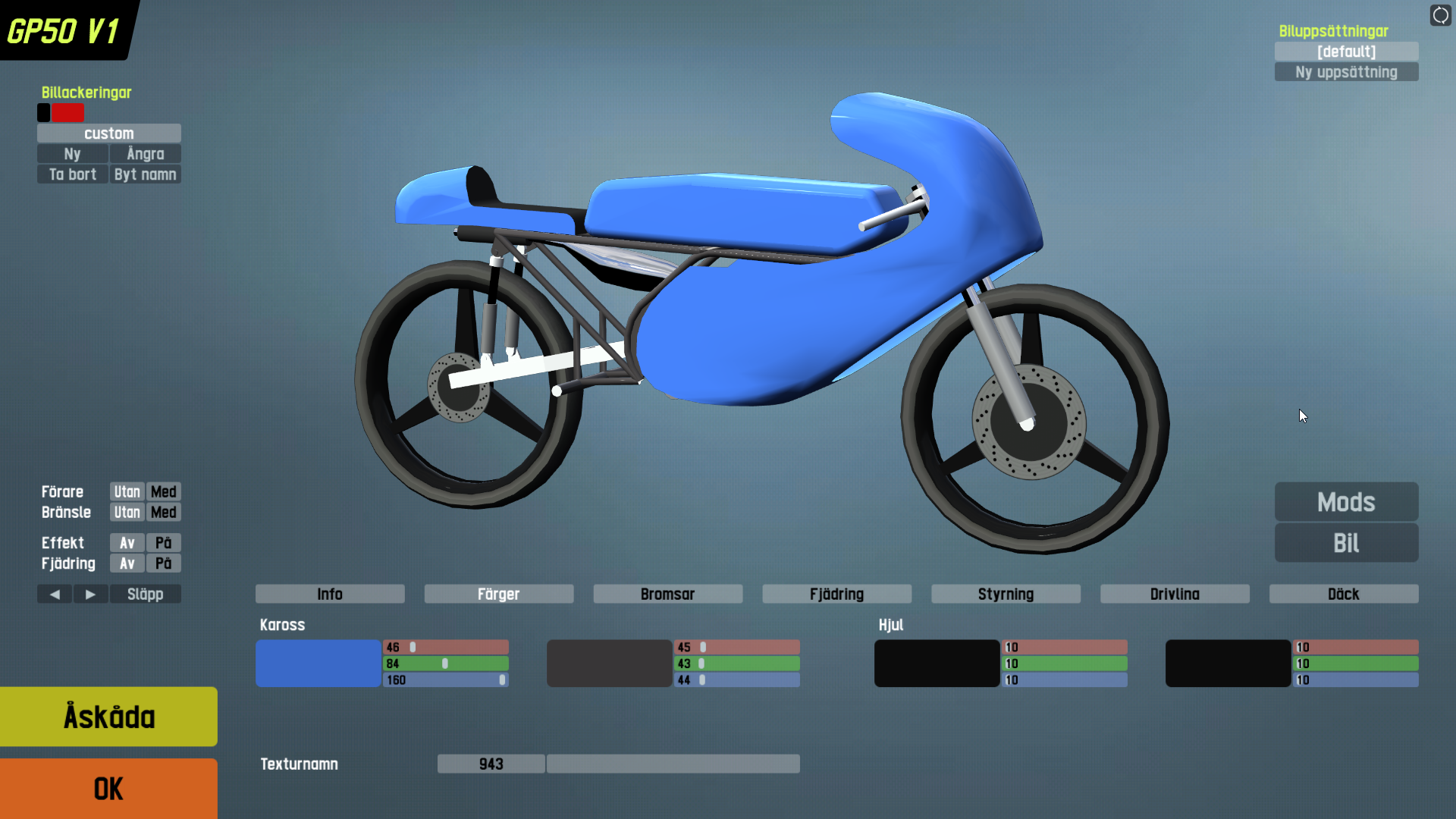Open the Däck tab
This screenshot has height=819, width=1456.
tap(1343, 594)
